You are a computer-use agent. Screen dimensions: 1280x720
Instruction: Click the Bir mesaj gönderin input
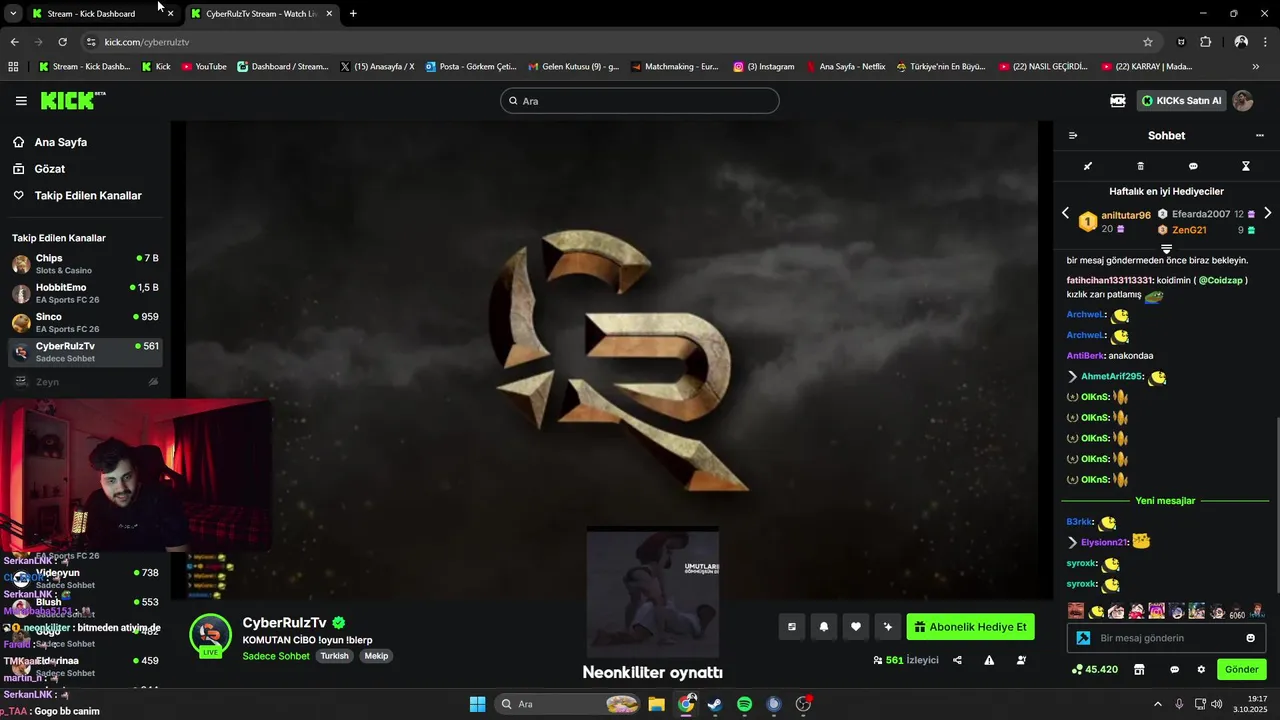point(1165,638)
